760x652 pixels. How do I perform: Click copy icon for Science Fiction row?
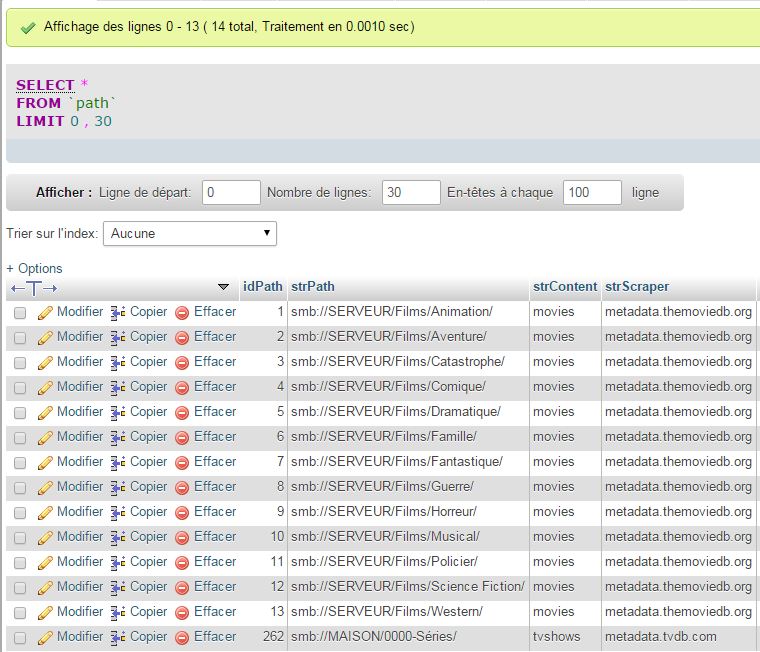118,587
